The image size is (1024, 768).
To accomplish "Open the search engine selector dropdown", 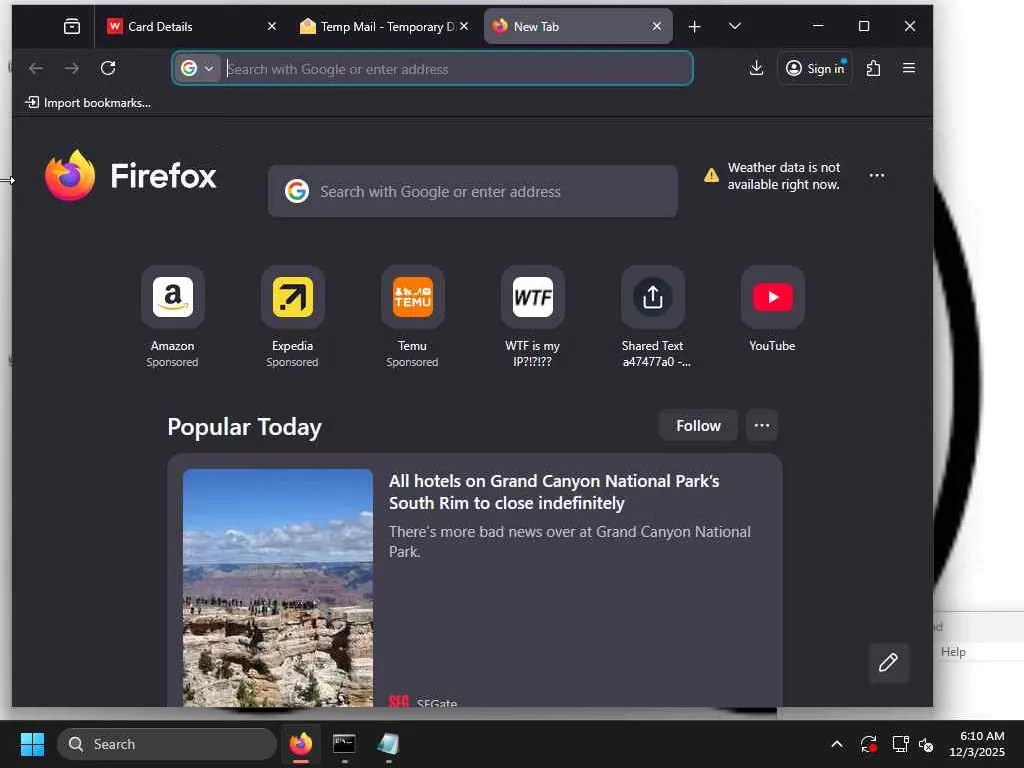I will 197,68.
